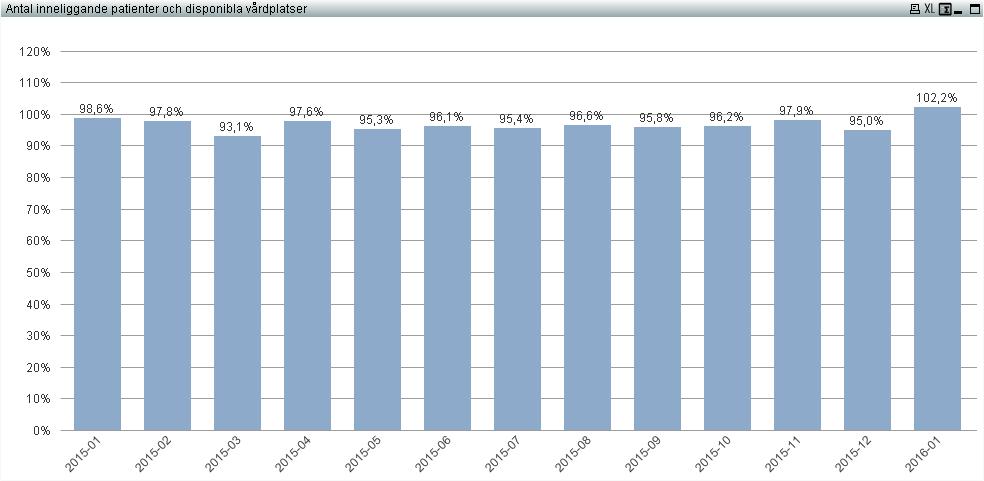This screenshot has height=481, width=984.
Task: Click the 95,3% value label
Action: (x=377, y=119)
